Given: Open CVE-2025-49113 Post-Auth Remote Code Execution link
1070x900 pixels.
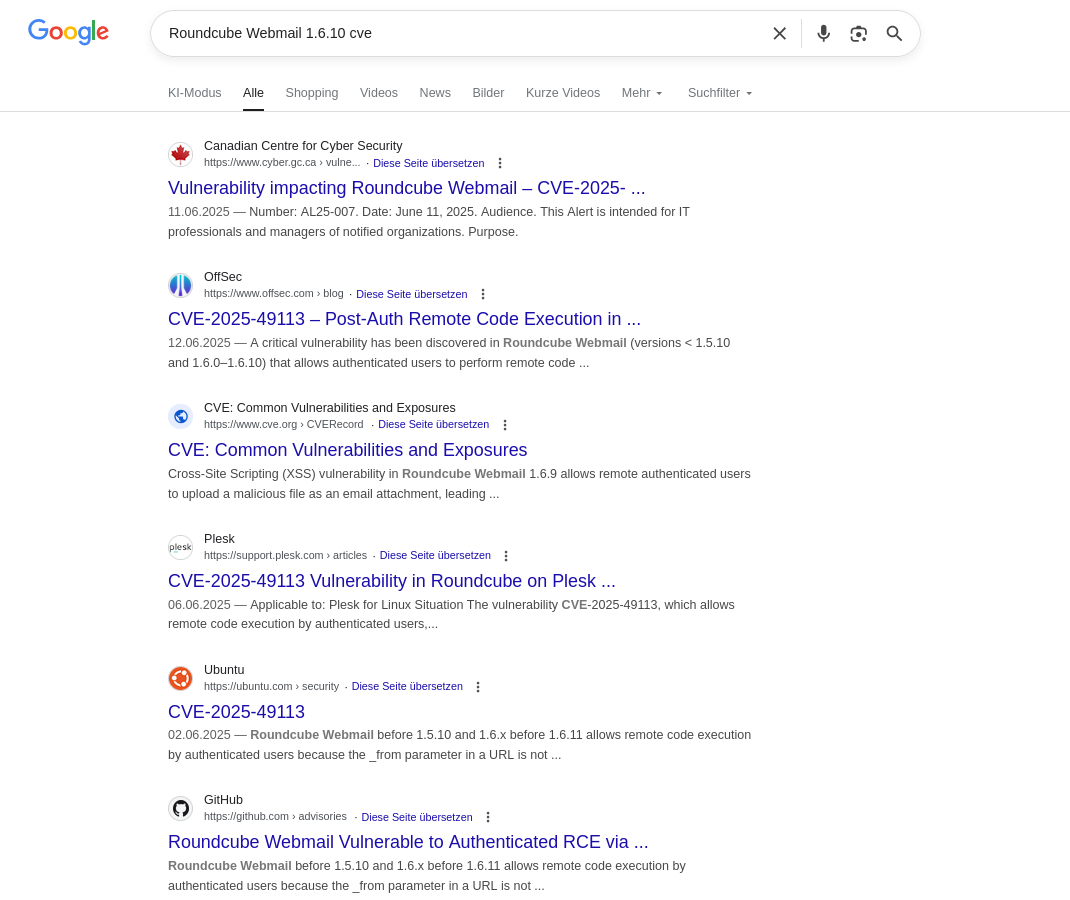Looking at the screenshot, I should coord(404,319).
